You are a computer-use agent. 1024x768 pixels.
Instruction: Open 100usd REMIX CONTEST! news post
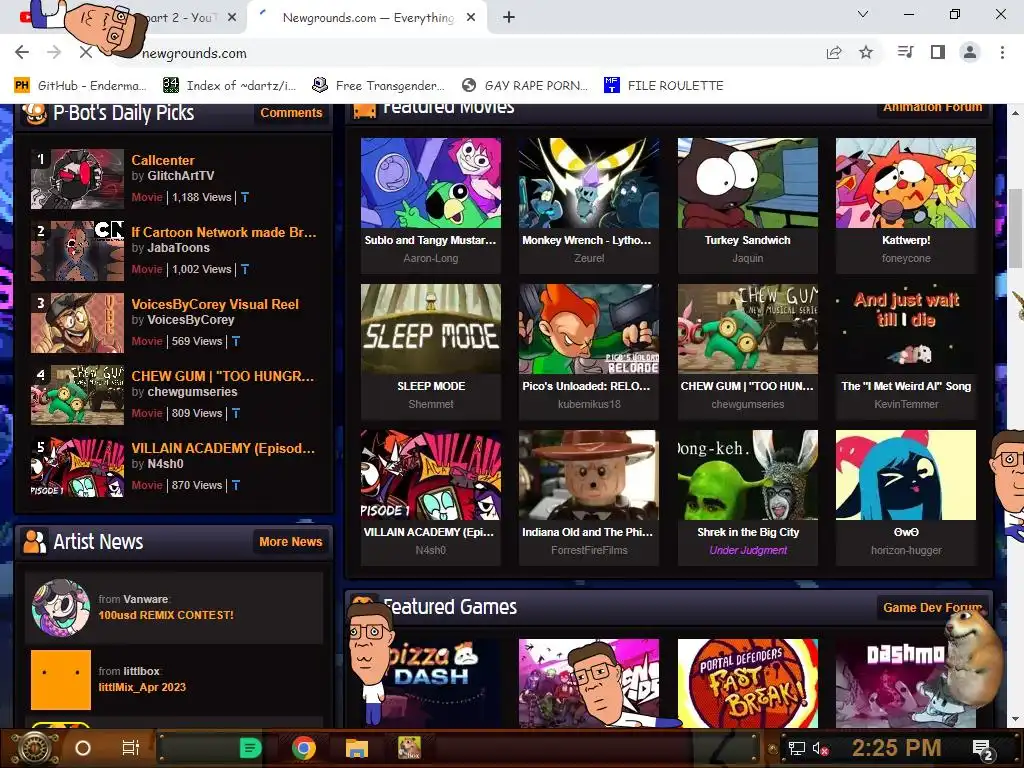[x=166, y=615]
